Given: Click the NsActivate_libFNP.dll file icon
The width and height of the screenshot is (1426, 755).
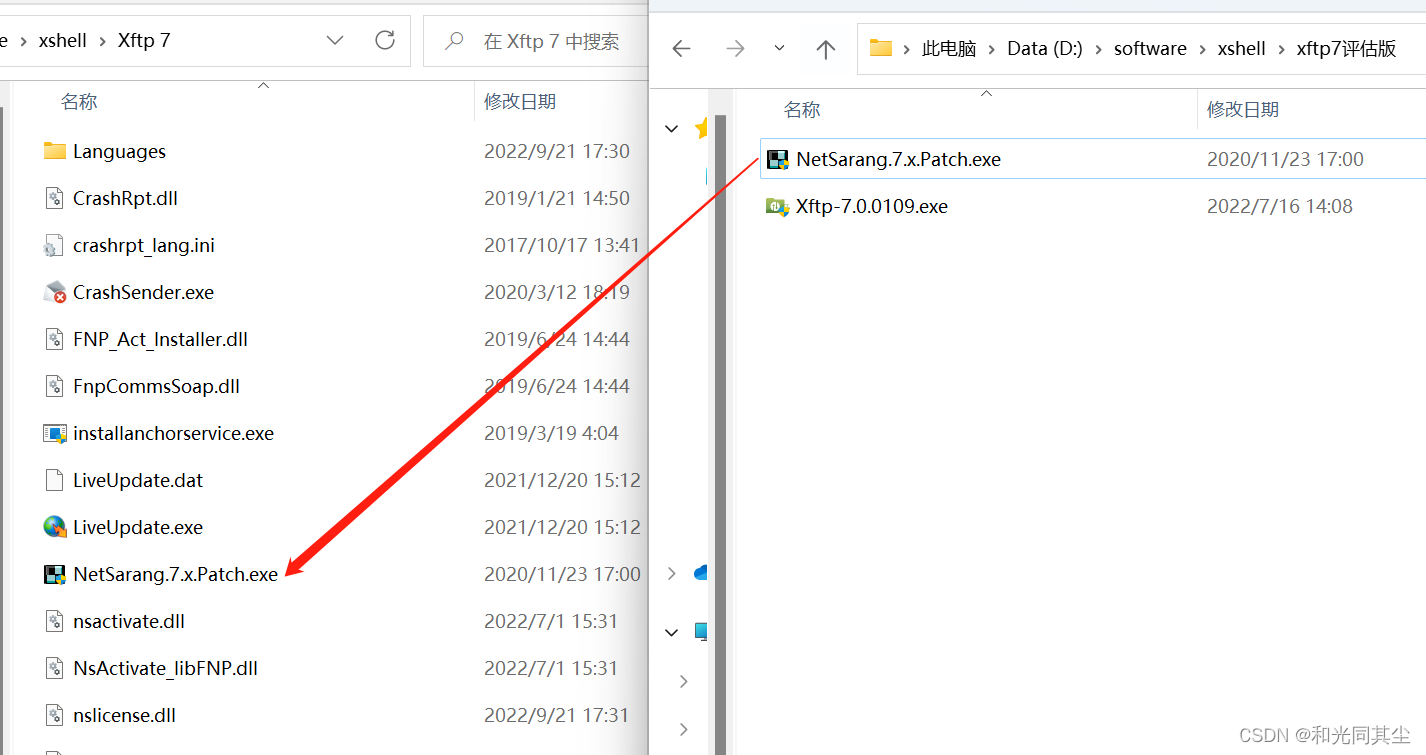Looking at the screenshot, I should [x=55, y=668].
